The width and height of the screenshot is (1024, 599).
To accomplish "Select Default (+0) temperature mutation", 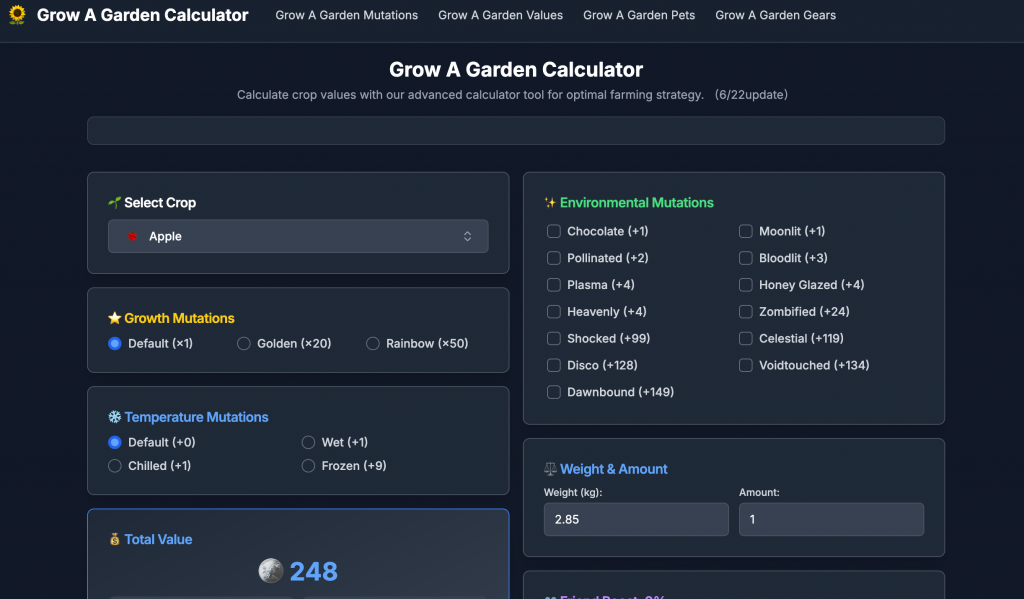I will pyautogui.click(x=115, y=442).
